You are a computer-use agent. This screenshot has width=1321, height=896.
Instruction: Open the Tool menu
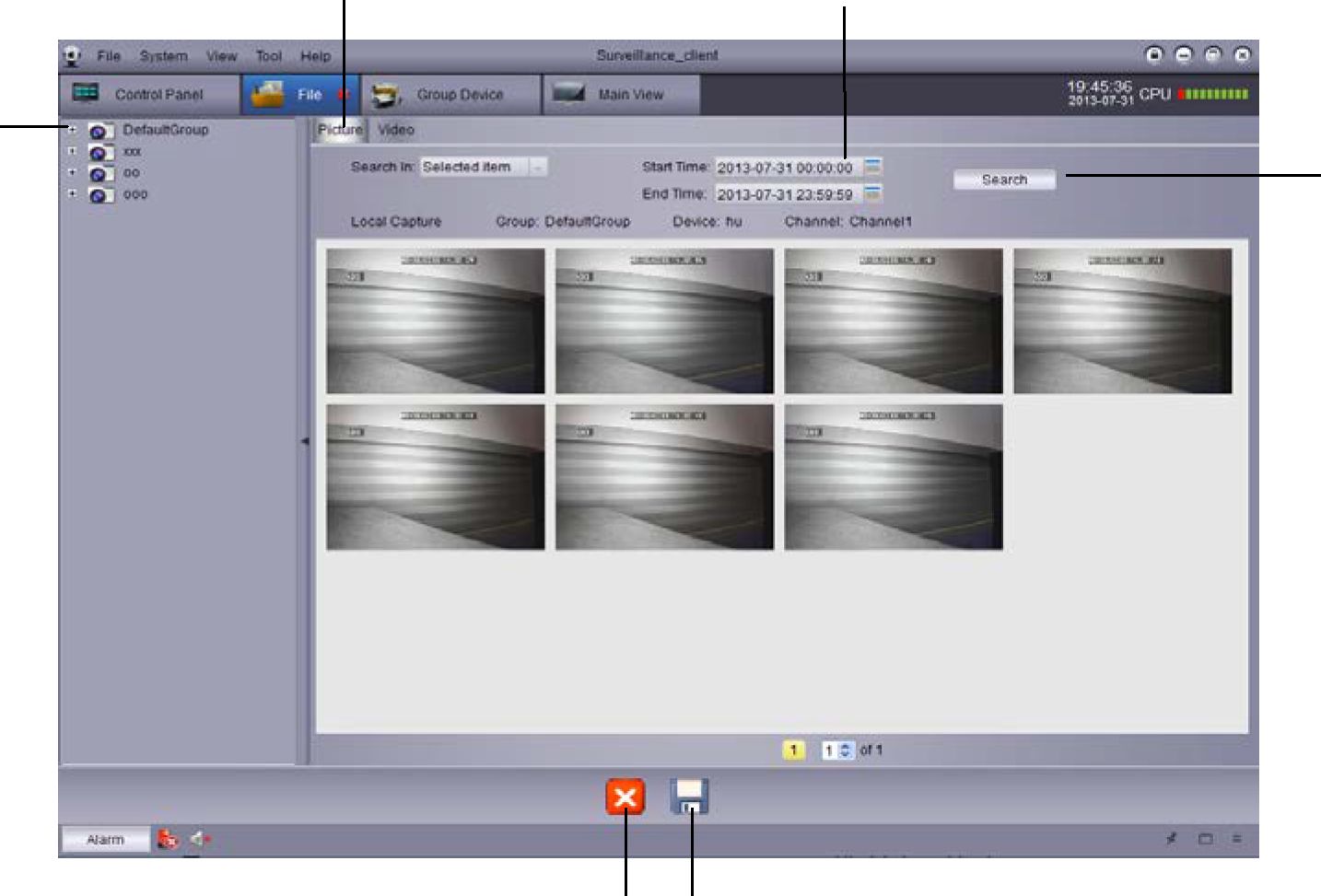(x=268, y=56)
